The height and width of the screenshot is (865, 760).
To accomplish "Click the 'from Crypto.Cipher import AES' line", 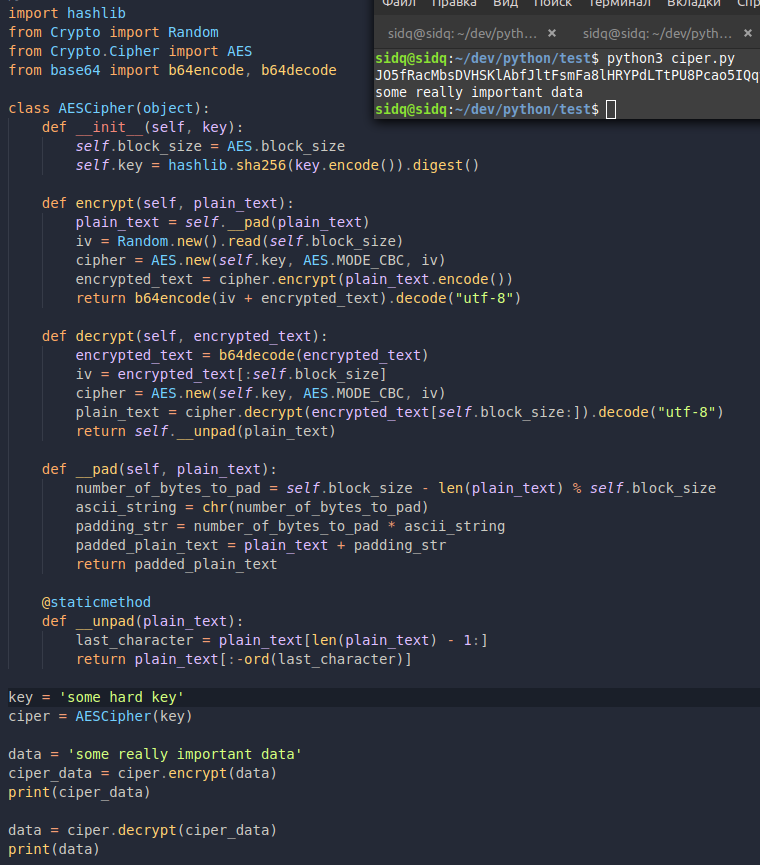I will pos(130,51).
